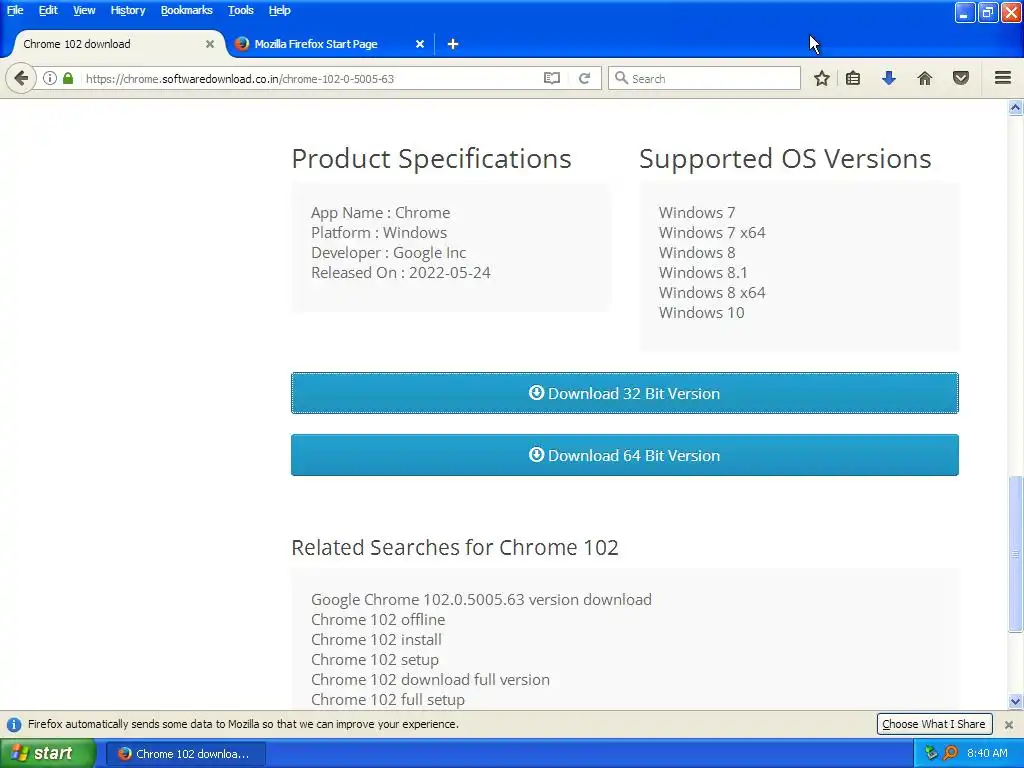Go to the Firefox home page

pos(925,78)
